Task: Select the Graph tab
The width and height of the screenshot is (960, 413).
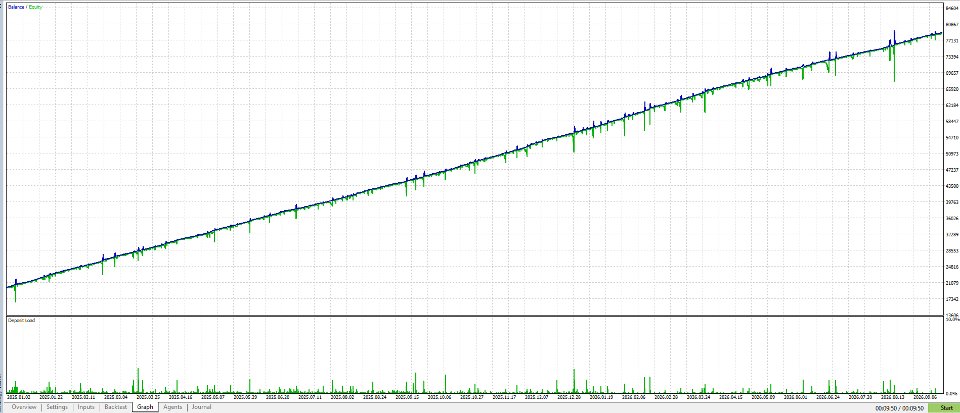Action: [x=145, y=407]
